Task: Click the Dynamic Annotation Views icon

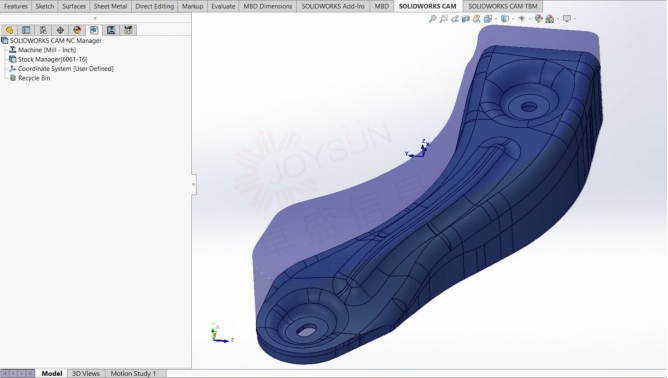Action: 477,19
